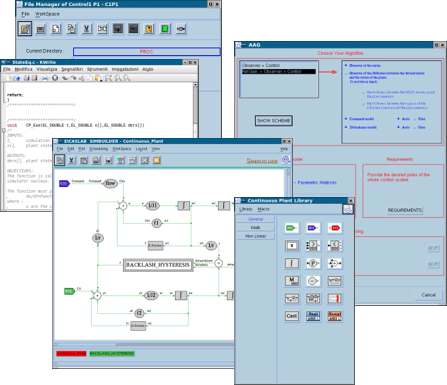Image resolution: width=447 pixels, height=385 pixels.
Task: Click the open folder icon in File Manager toolbar
Action: point(25,29)
